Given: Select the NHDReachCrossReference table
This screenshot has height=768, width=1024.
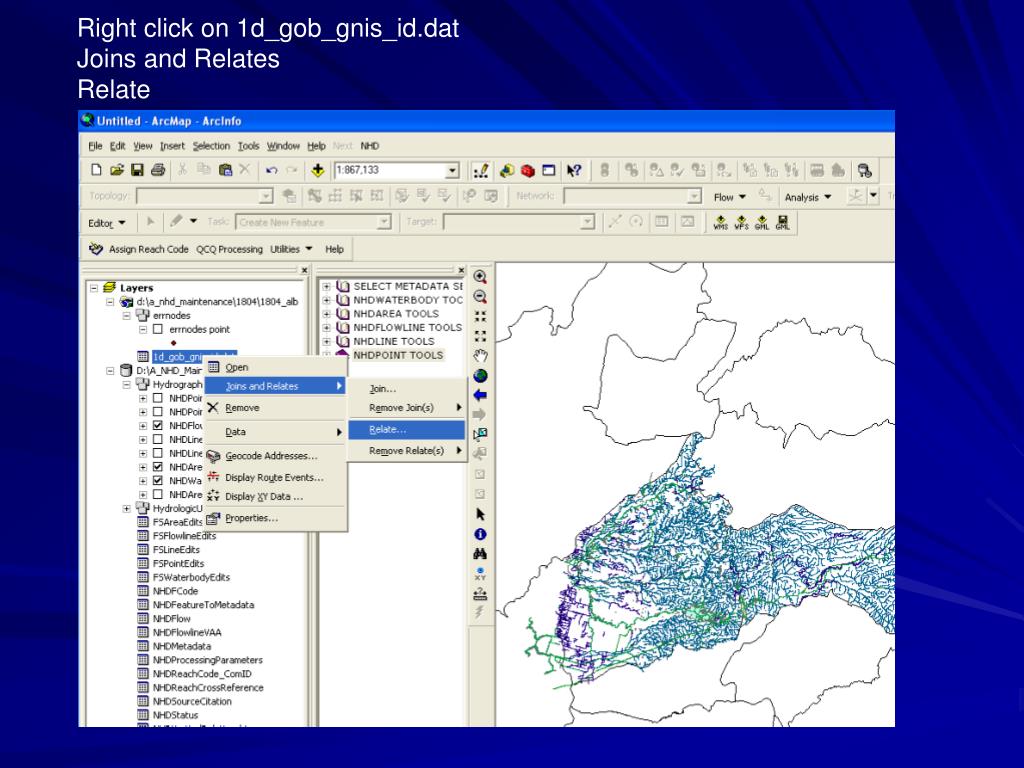Looking at the screenshot, I should click(208, 688).
